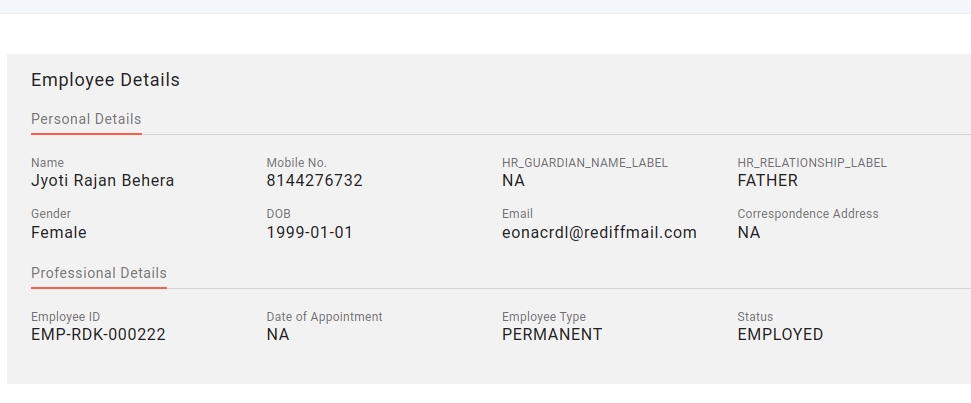Image resolution: width=971 pixels, height=403 pixels.
Task: Click the email eonacrdl@rediffmail.com
Action: (599, 233)
